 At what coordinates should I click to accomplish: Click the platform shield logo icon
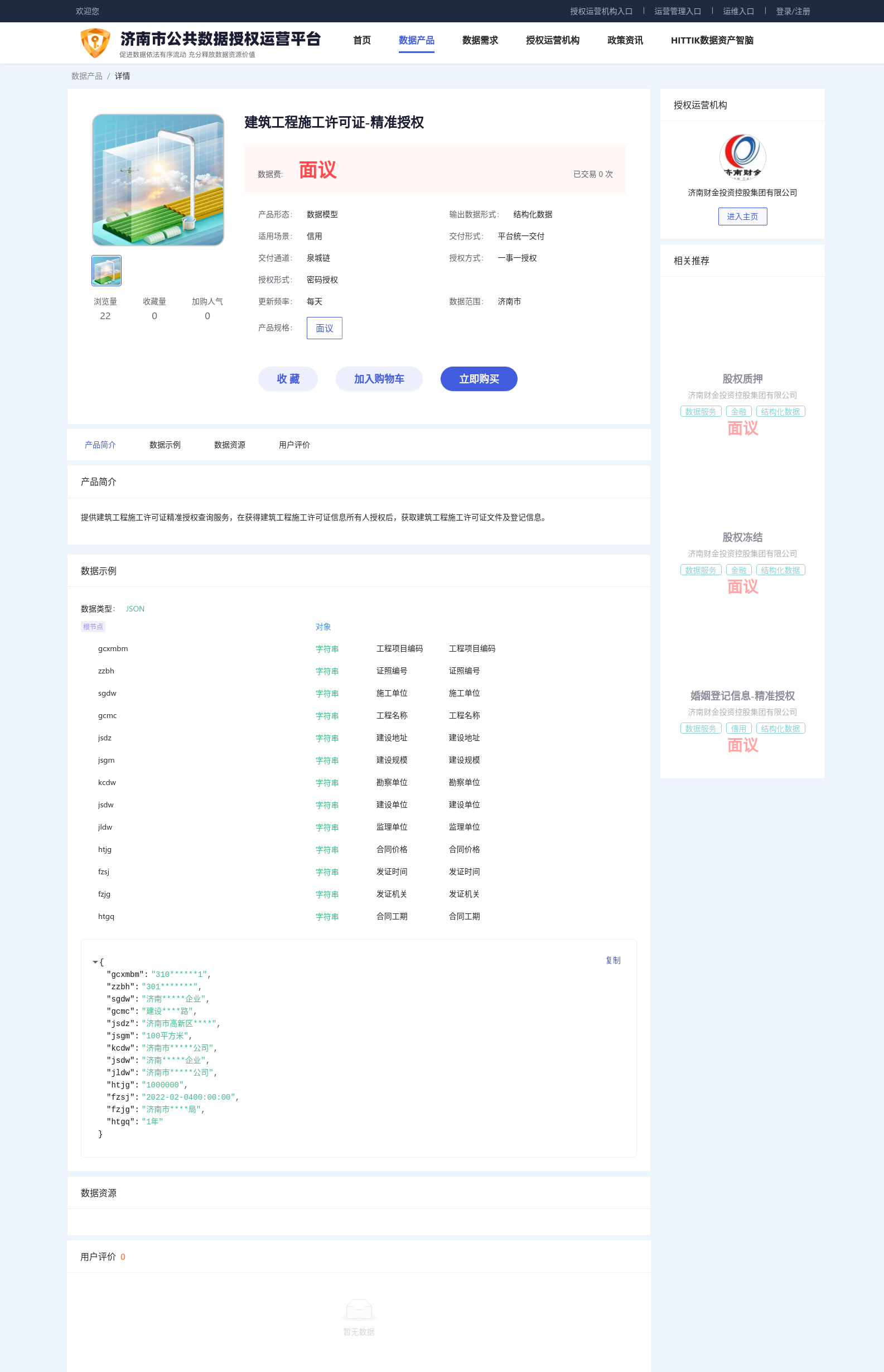(x=95, y=43)
